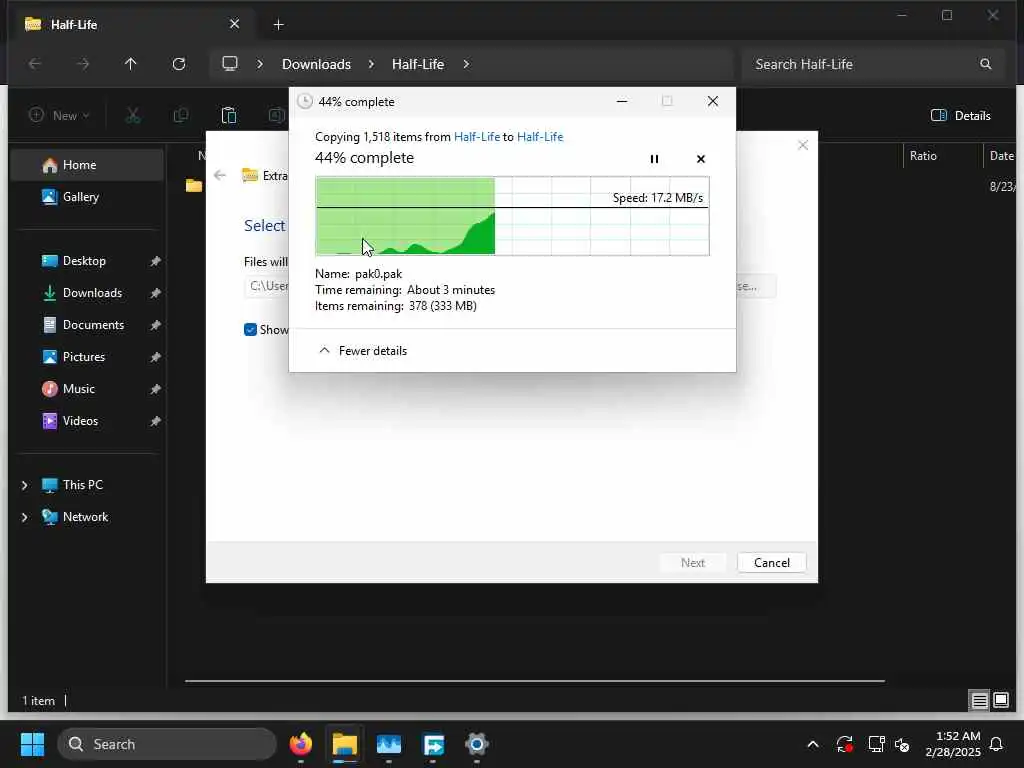The image size is (1024, 768).
Task: Add a new Explorer tab
Action: pyautogui.click(x=278, y=25)
